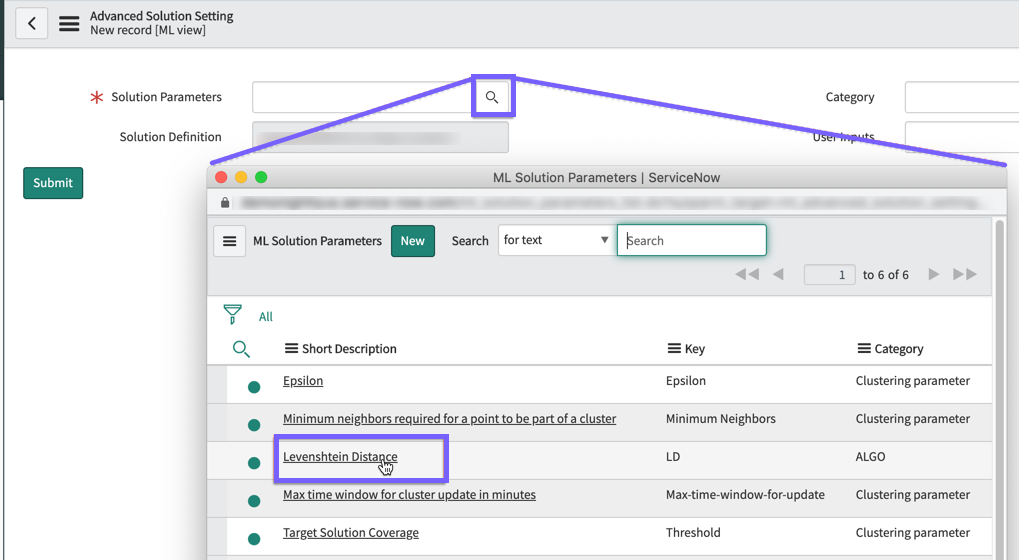The height and width of the screenshot is (560, 1019).
Task: Click the Threshold key cell
Action: 693,533
